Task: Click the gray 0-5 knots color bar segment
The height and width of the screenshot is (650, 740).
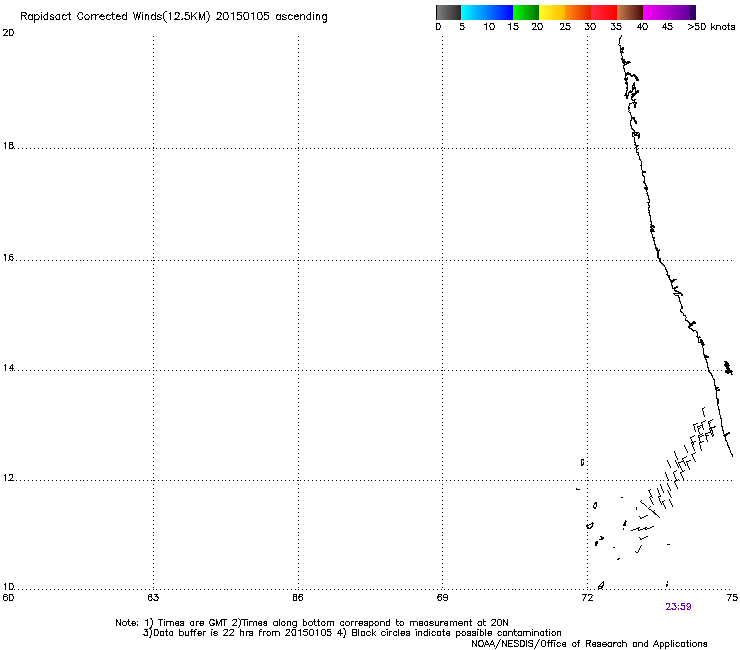Action: pos(449,12)
